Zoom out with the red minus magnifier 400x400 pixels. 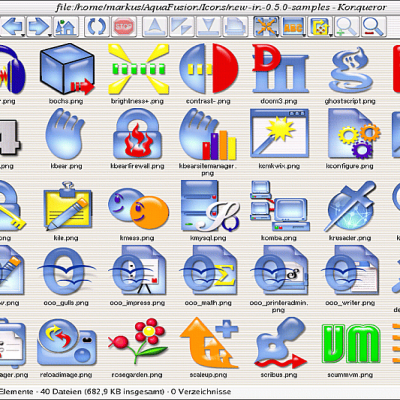373,26
